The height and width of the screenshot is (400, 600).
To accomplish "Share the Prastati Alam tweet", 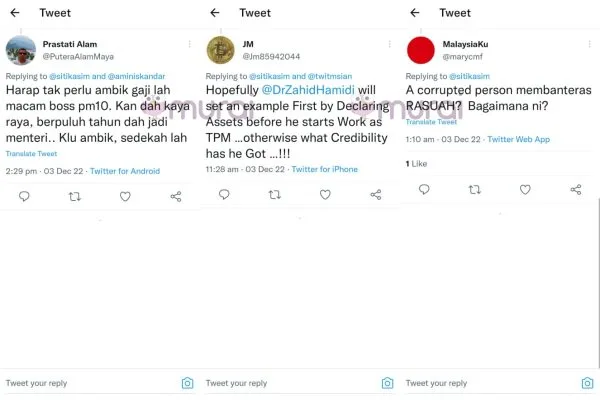I will pos(176,197).
